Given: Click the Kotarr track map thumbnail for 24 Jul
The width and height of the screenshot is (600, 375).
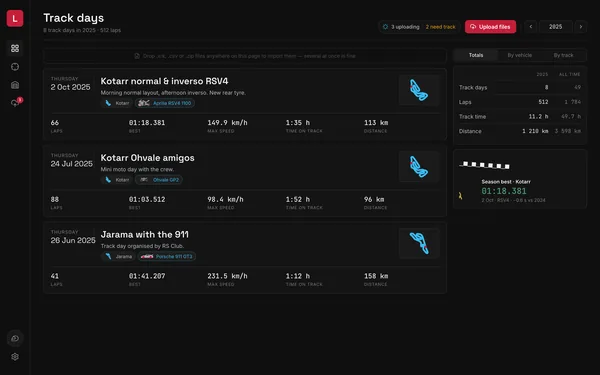Looking at the screenshot, I should click(x=419, y=166).
